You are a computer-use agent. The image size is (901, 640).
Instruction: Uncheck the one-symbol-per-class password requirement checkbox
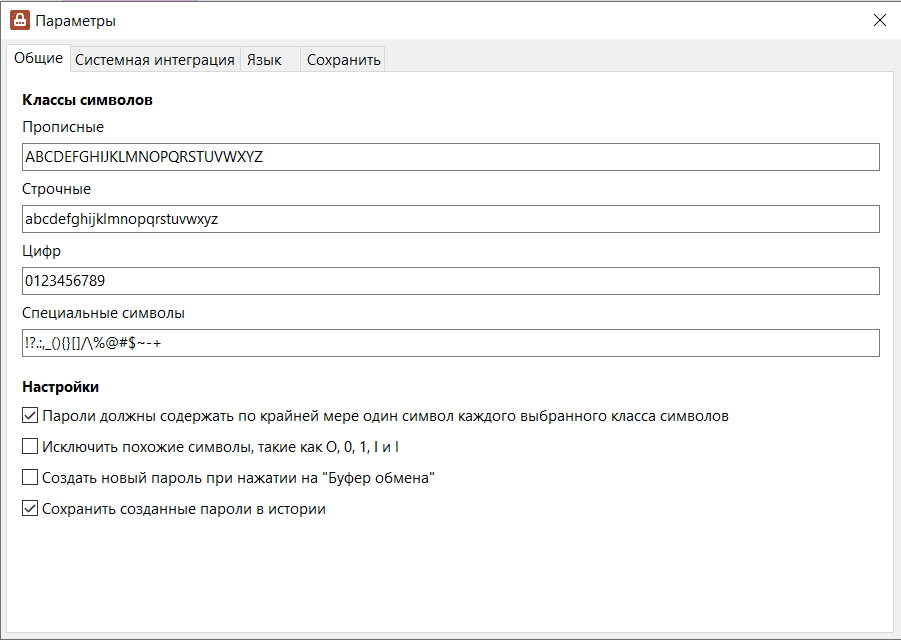(30, 416)
